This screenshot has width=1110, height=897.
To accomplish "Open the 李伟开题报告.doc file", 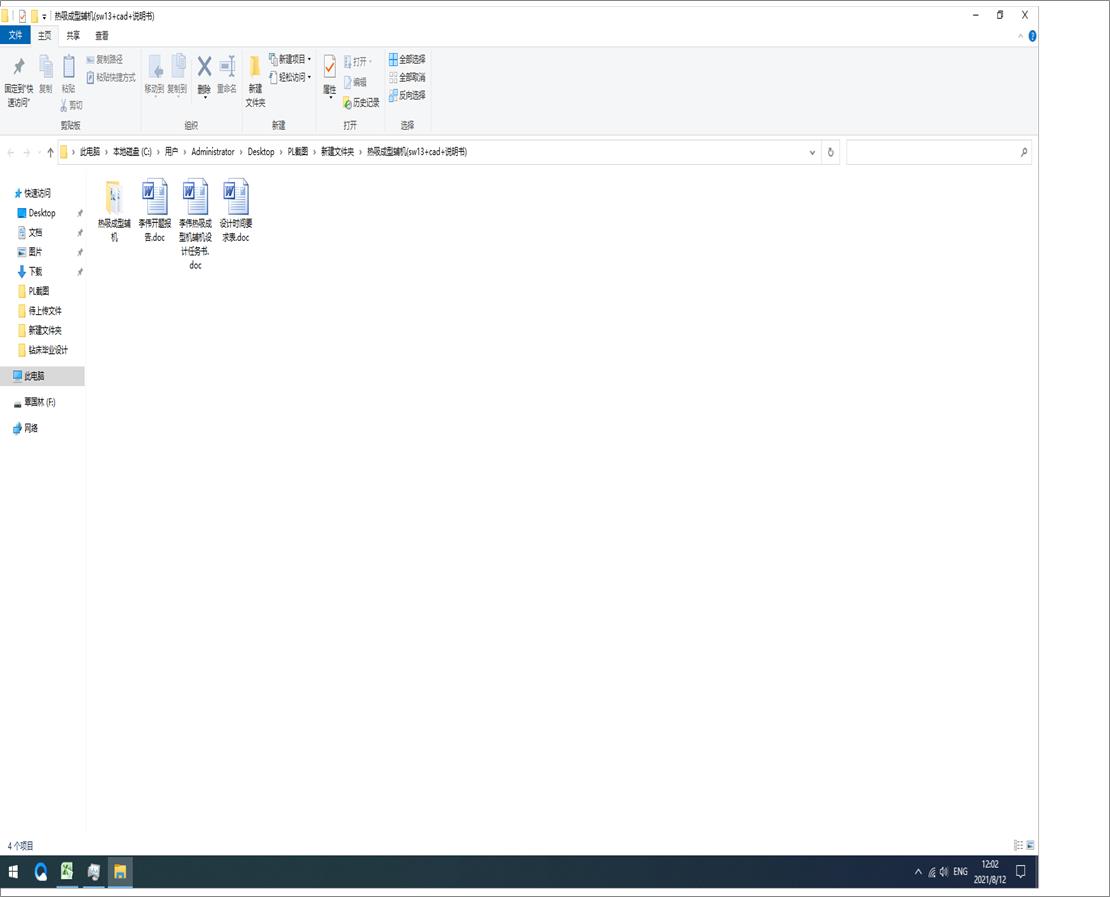I will click(154, 196).
